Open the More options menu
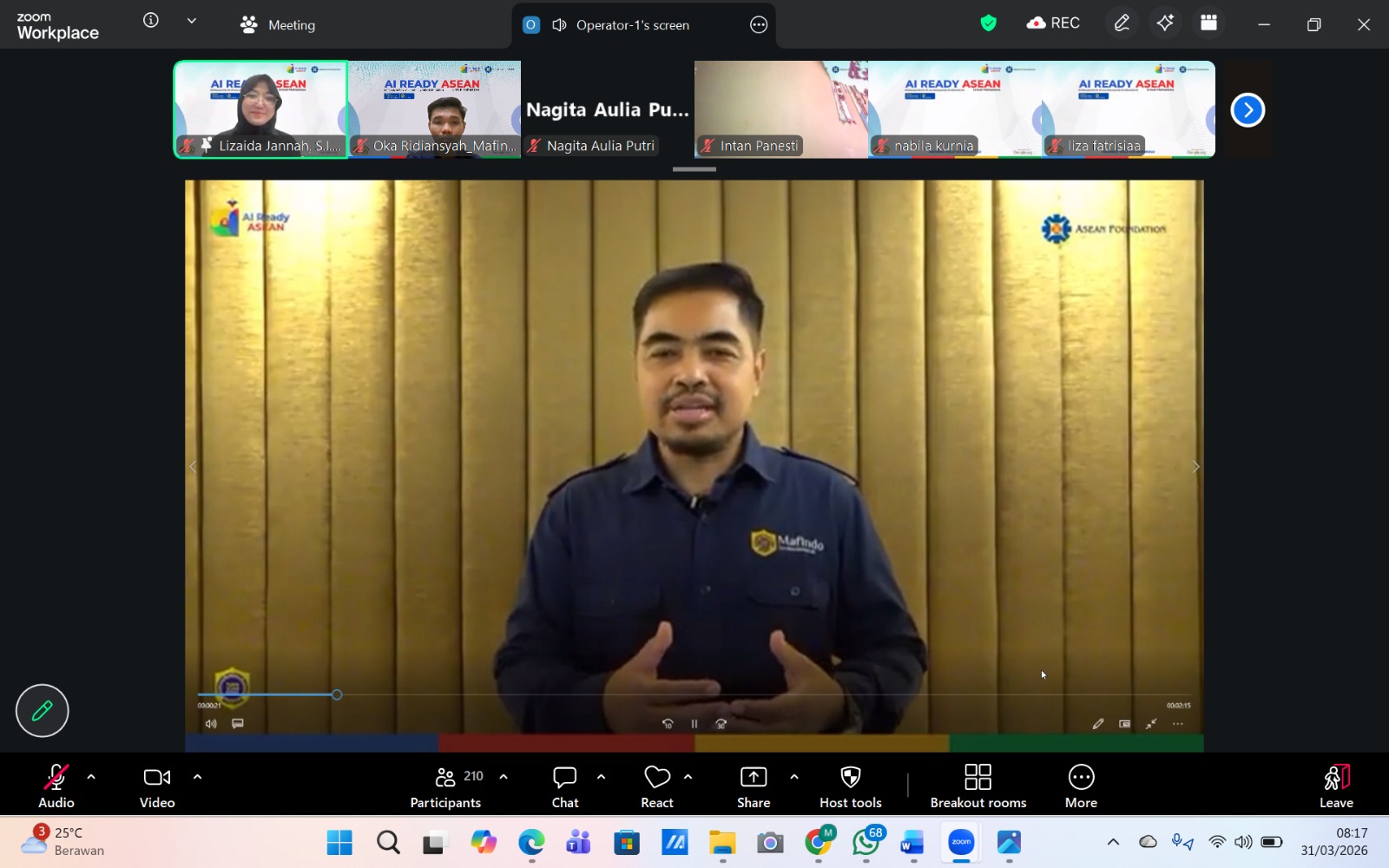 1081,786
